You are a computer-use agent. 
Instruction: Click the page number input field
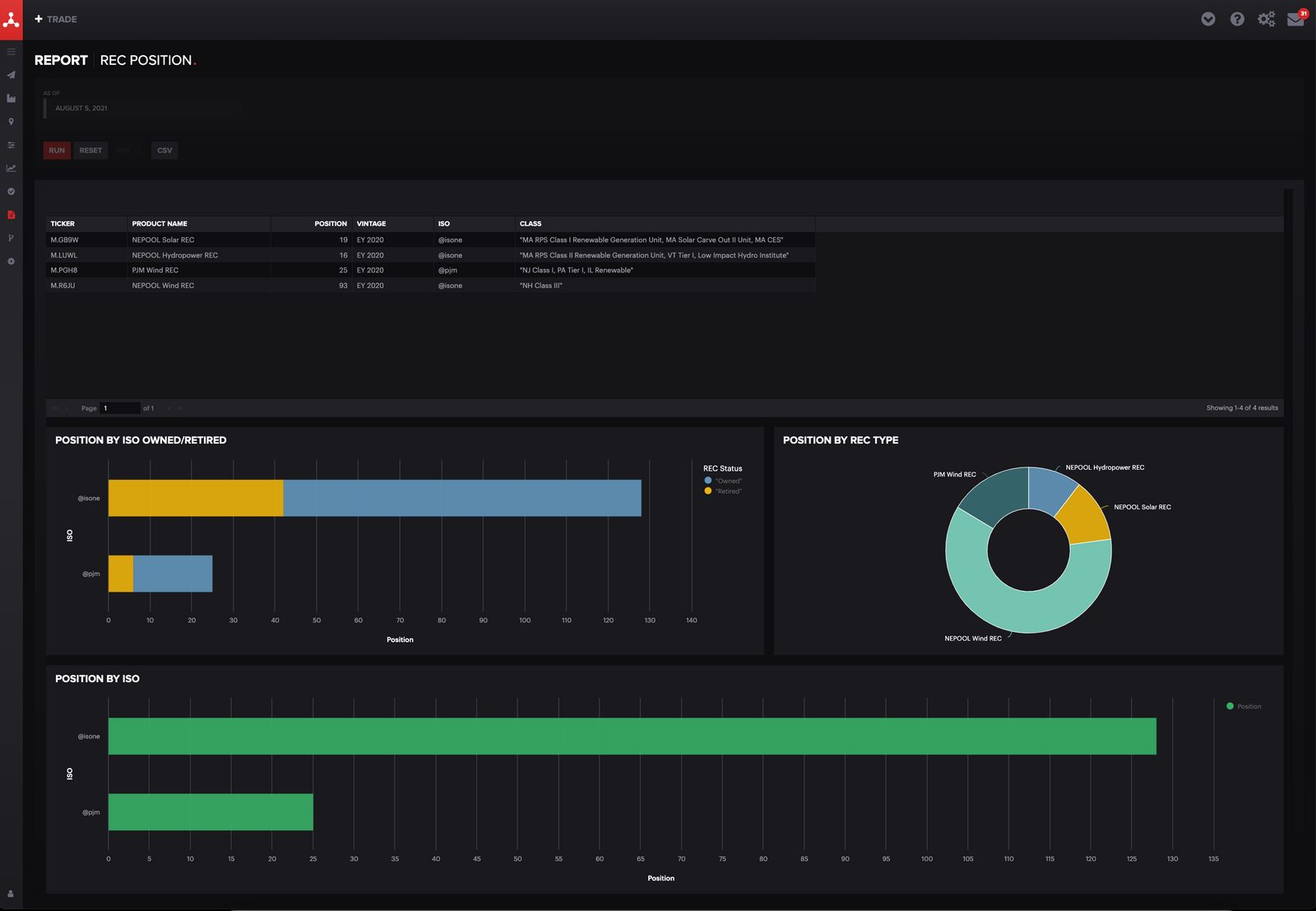[119, 407]
